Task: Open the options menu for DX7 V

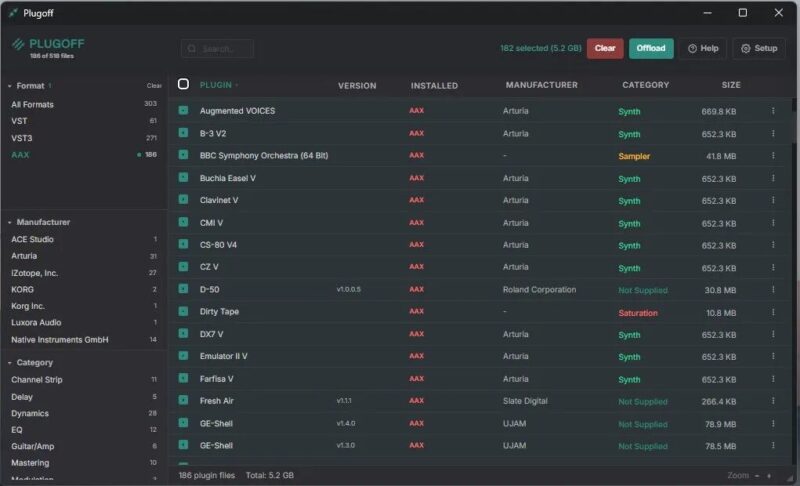Action: click(x=773, y=334)
